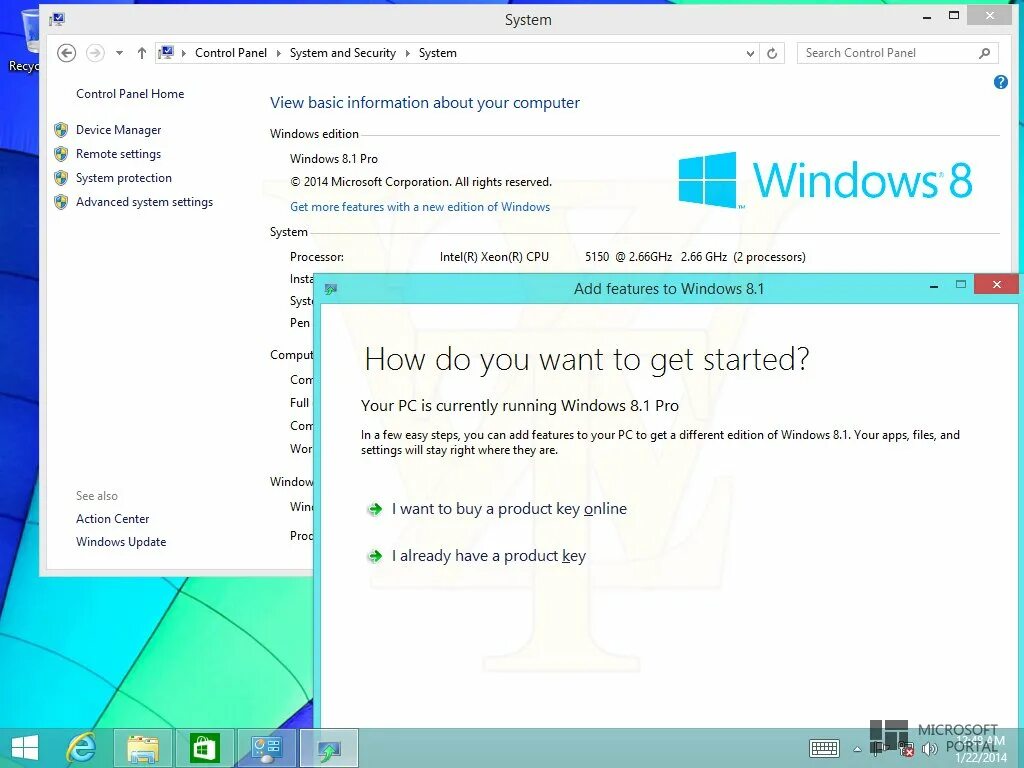
Task: Launch the Windows Store from the taskbar
Action: (204, 747)
